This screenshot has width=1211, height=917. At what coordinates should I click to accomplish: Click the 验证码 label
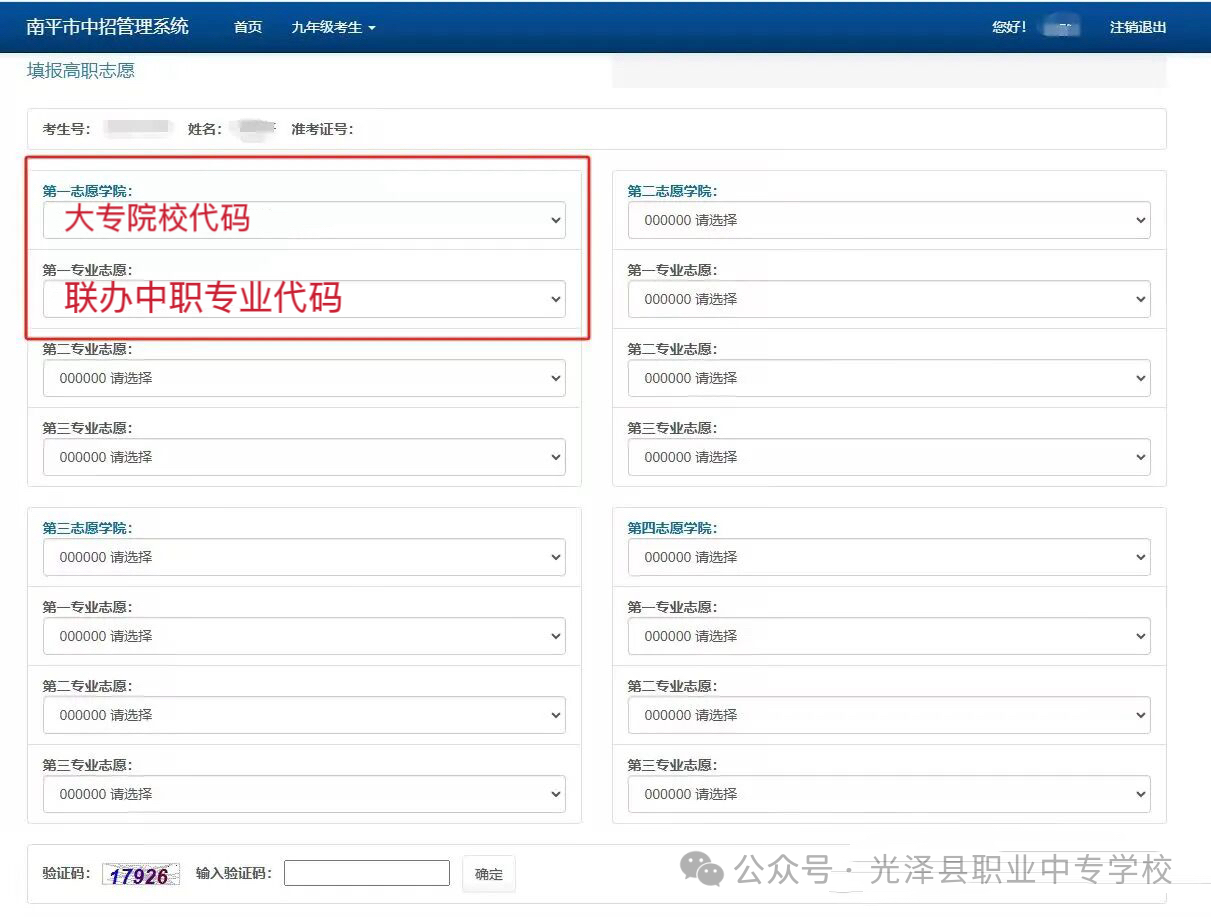(x=67, y=874)
